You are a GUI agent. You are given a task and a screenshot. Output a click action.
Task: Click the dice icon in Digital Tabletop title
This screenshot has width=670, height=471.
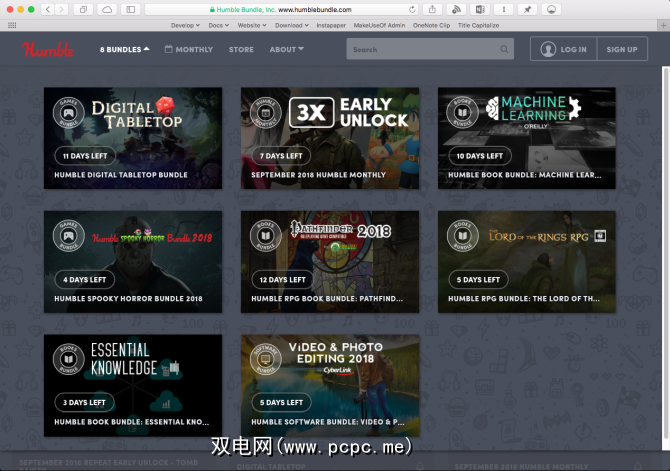pos(165,106)
